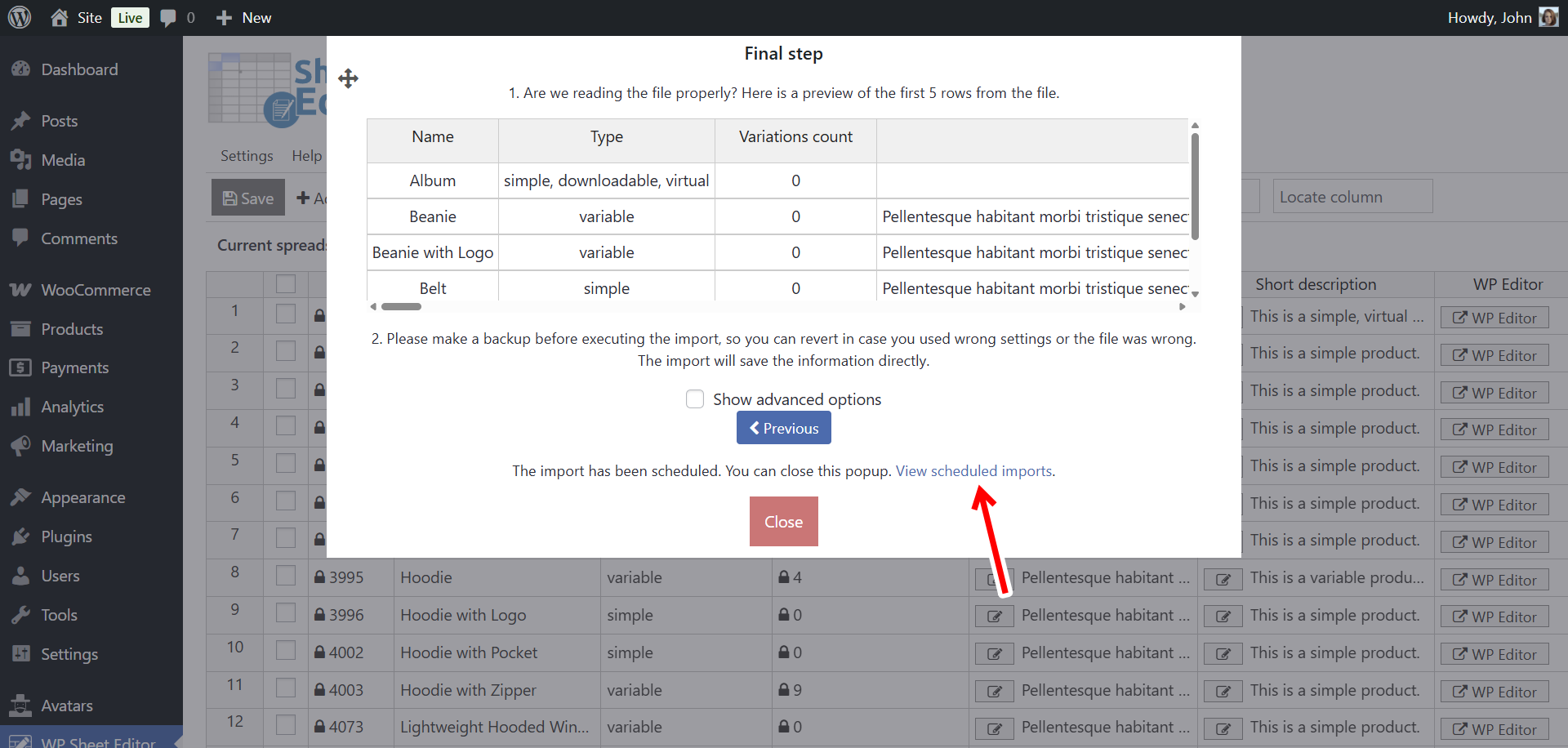1568x748 pixels.
Task: Click the edit icon in Hoodie with Logo row
Action: (x=994, y=616)
